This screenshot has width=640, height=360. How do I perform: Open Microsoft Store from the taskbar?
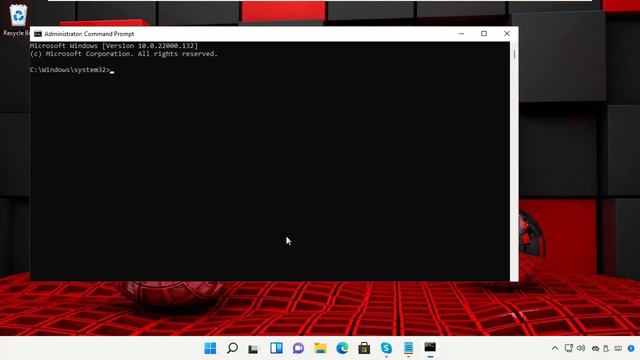[x=364, y=348]
